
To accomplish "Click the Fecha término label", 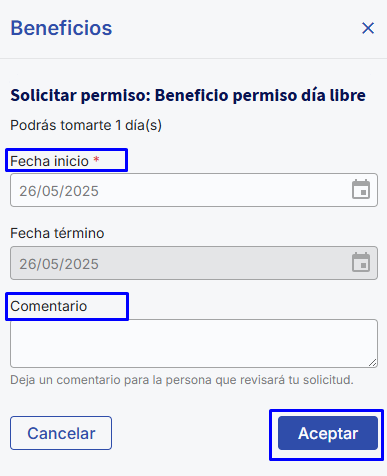I will [57, 233].
